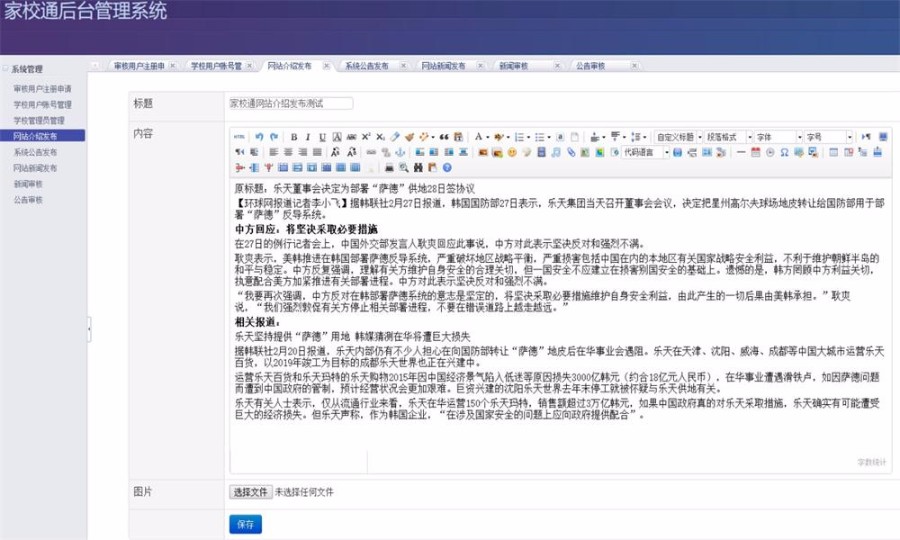Open the 代码语言 code language dropdown
This screenshot has height=540, width=900.
pyautogui.click(x=644, y=152)
